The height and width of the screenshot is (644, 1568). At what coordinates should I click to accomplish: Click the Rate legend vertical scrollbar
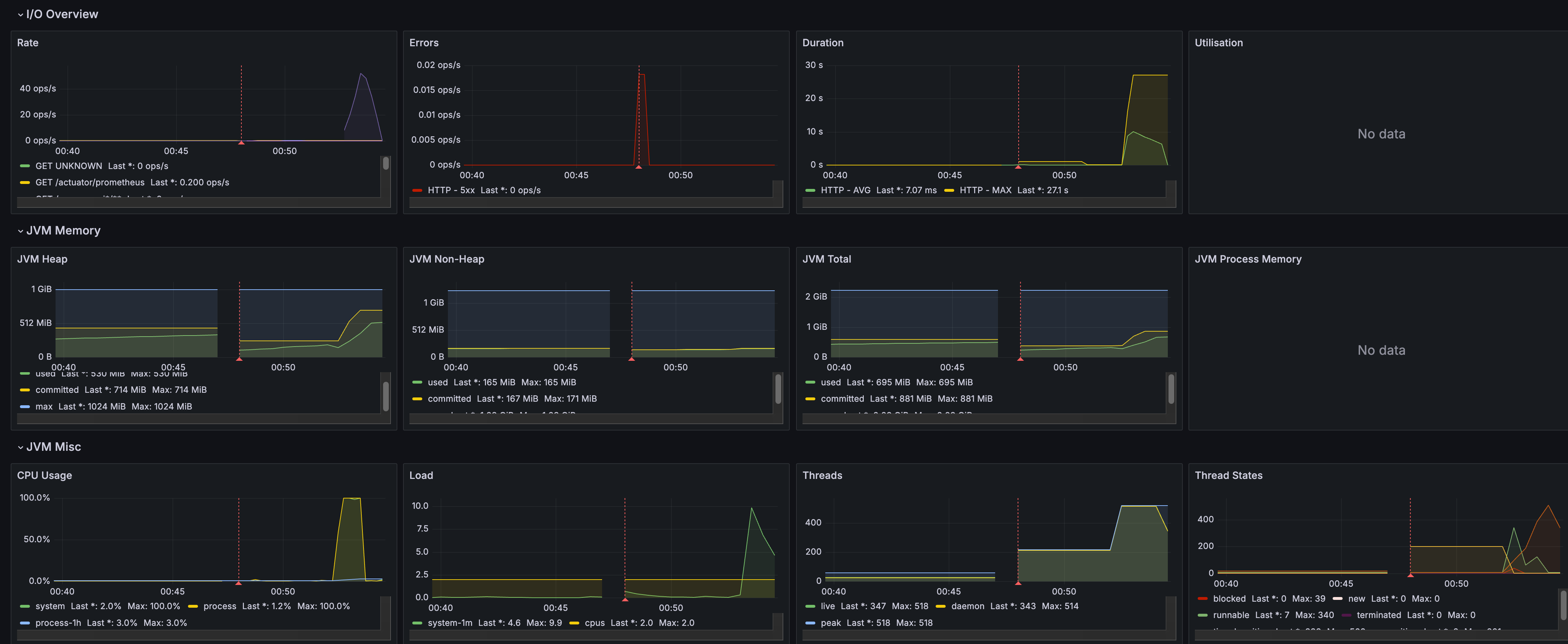click(385, 164)
